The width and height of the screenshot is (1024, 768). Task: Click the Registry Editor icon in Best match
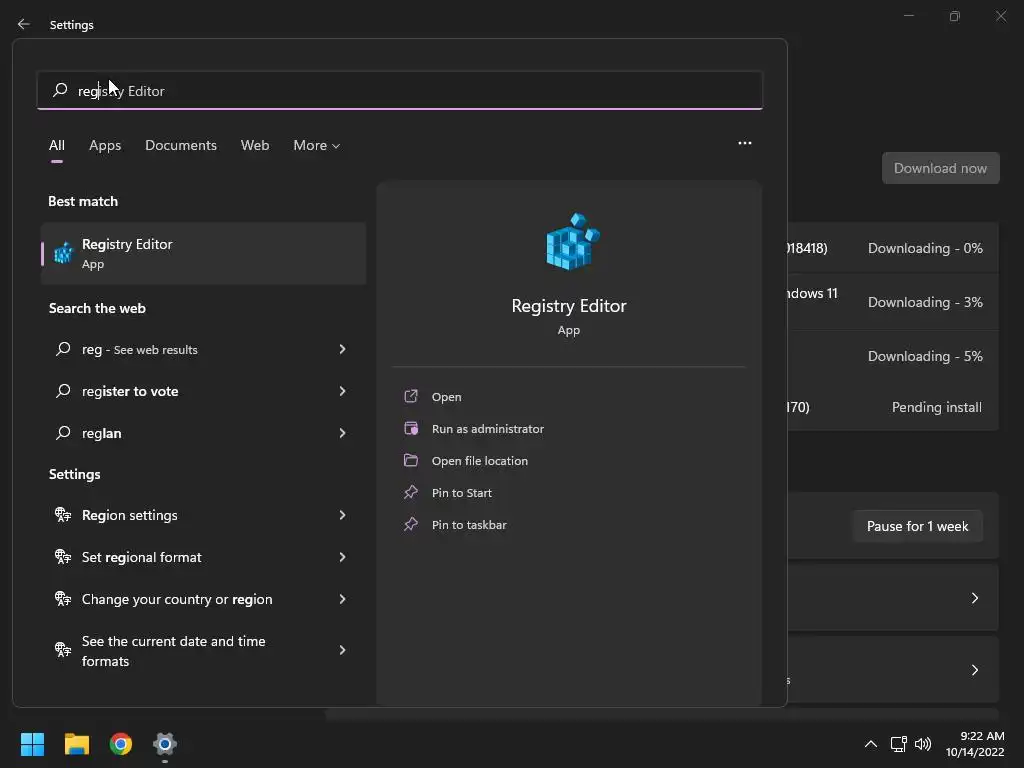(x=63, y=253)
